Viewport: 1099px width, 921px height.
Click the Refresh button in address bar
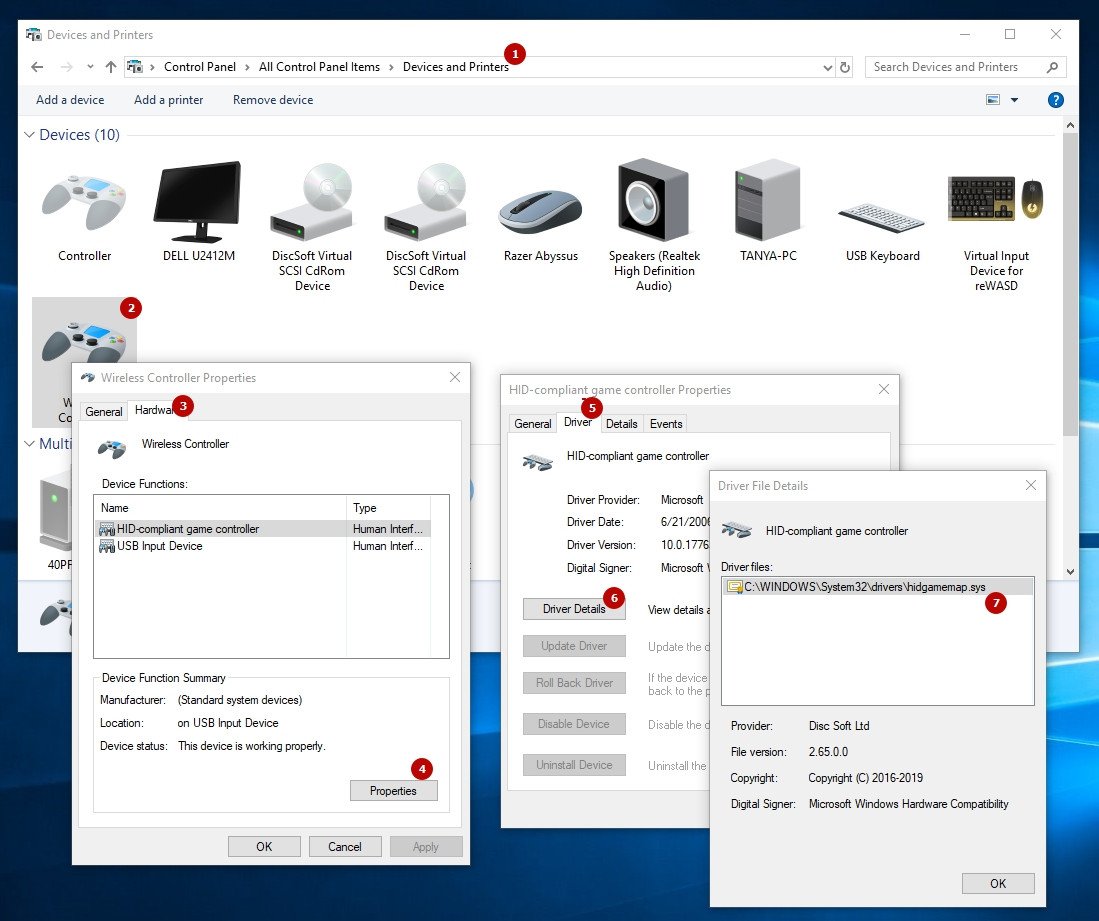click(x=845, y=67)
